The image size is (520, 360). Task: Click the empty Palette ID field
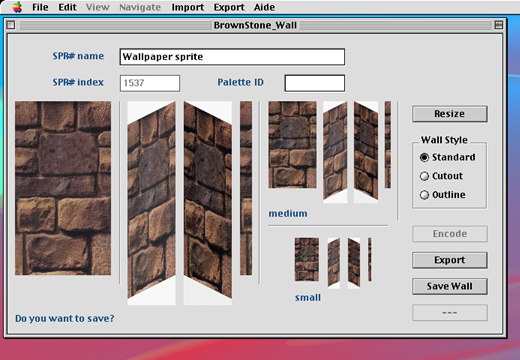[315, 83]
